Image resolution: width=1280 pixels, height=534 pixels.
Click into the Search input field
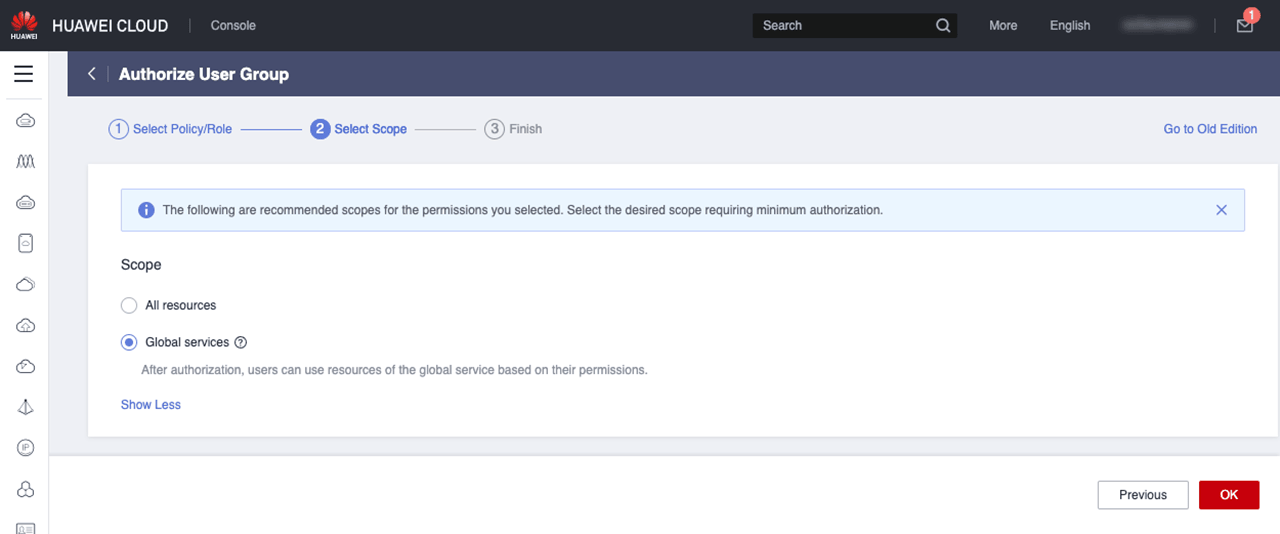[840, 26]
